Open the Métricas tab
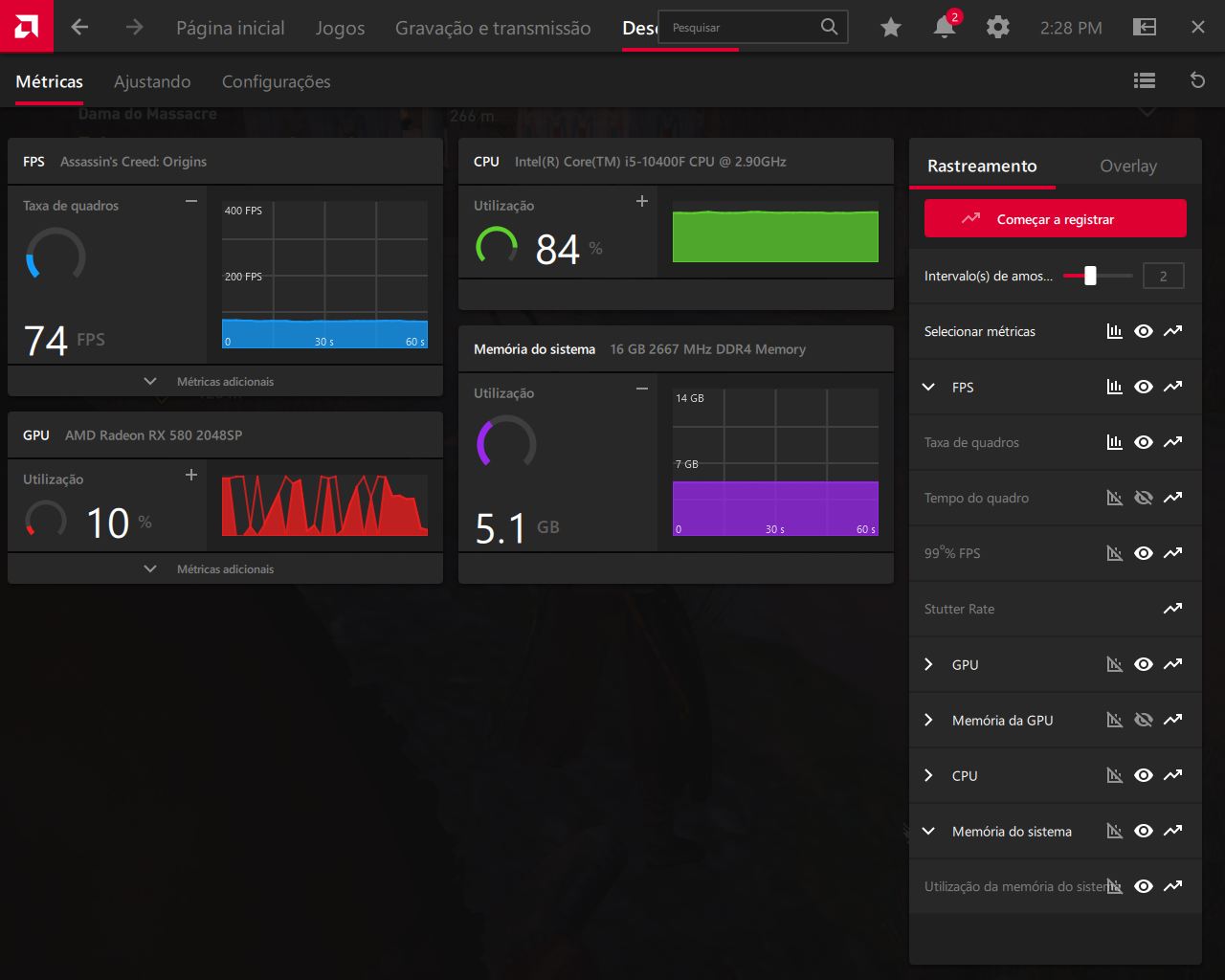The width and height of the screenshot is (1225, 980). tap(50, 81)
